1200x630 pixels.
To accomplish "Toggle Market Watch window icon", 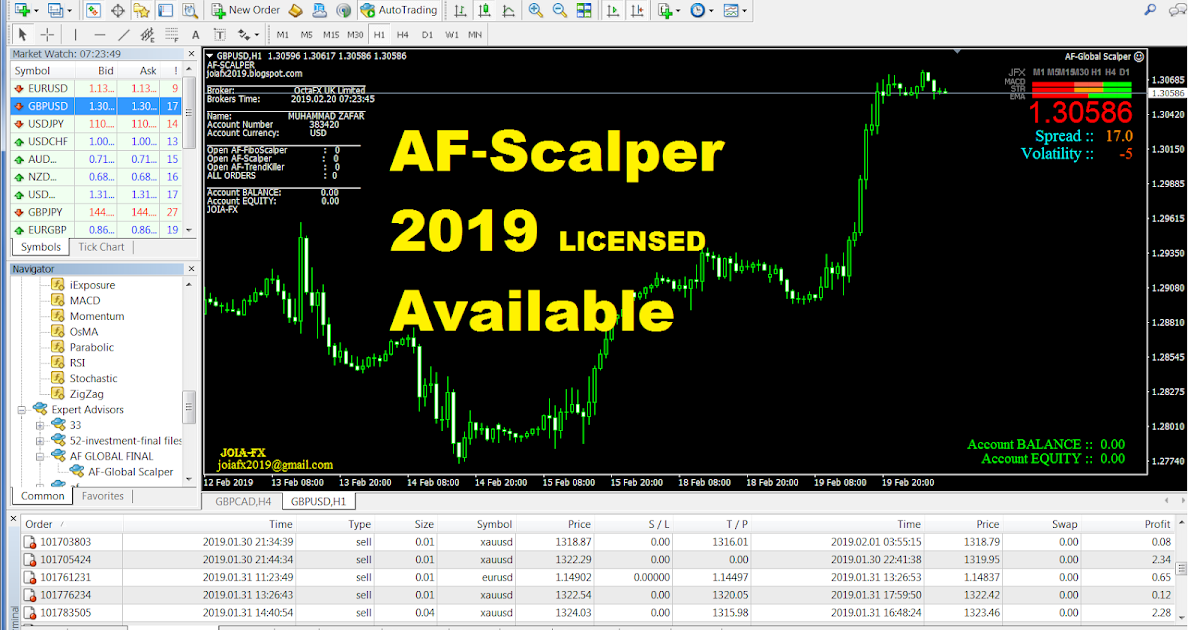I will point(93,10).
